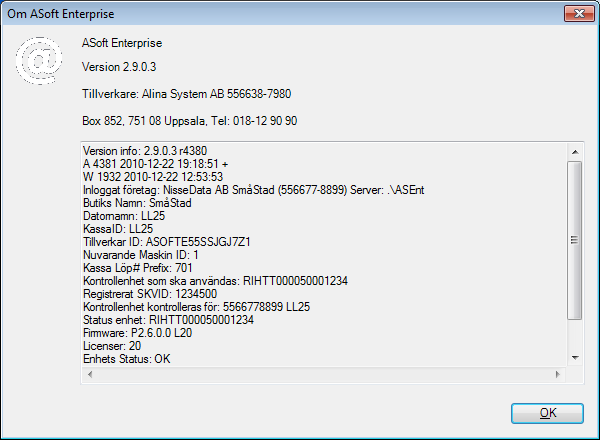Click the 'Licenser: 20' row
Viewport: 600px width, 440px height.
coord(112,346)
